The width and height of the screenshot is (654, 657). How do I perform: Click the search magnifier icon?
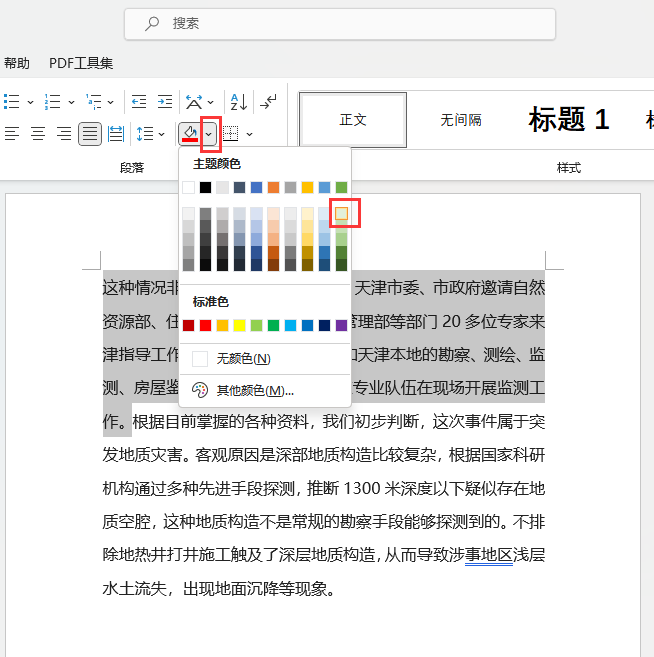[x=152, y=23]
